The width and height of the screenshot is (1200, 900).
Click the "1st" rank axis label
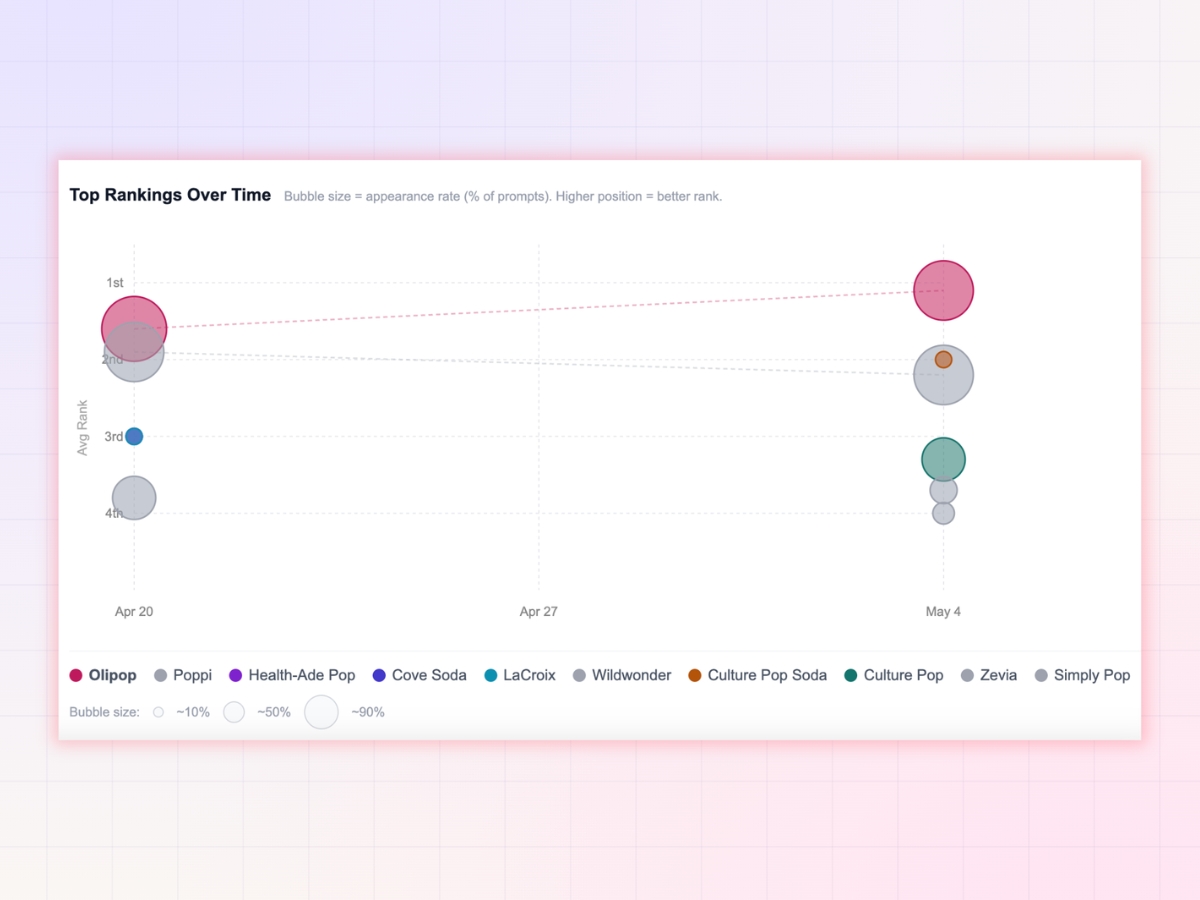click(x=115, y=283)
